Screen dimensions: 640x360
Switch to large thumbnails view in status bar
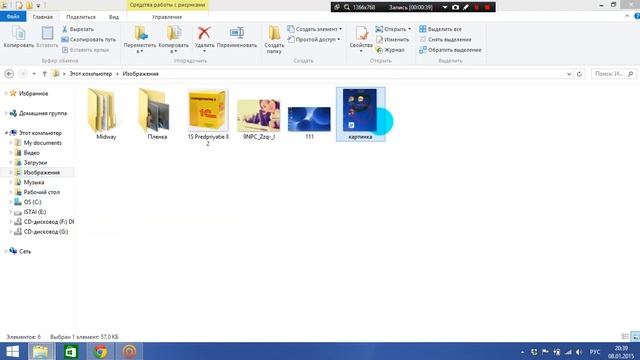[x=636, y=337]
